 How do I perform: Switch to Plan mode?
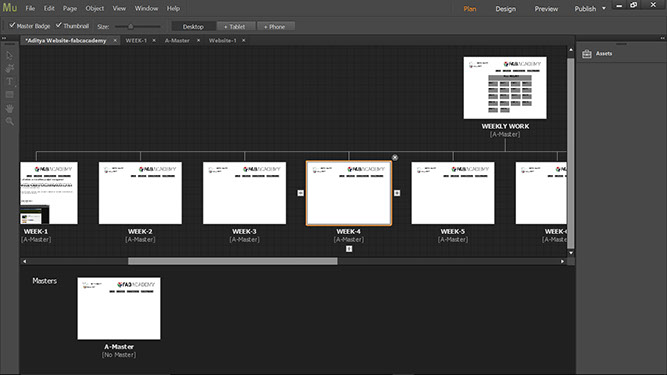(x=470, y=9)
